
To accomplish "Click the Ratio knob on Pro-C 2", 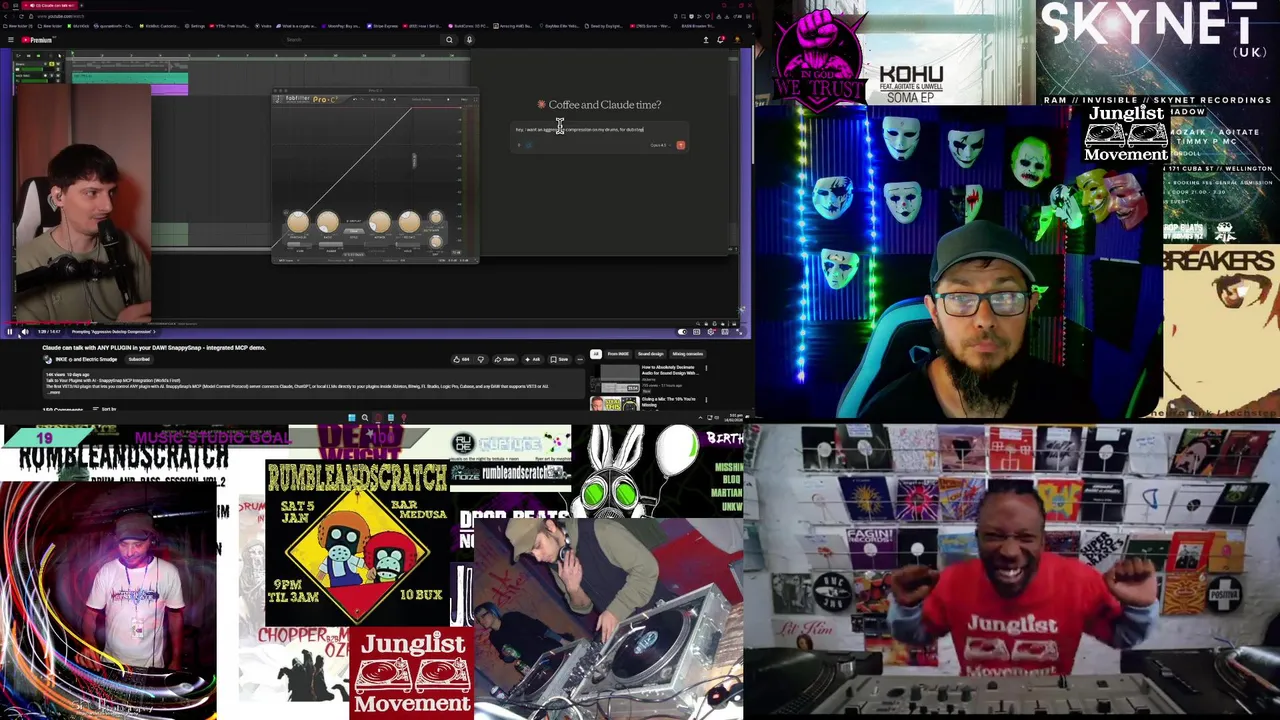I will pos(328,222).
